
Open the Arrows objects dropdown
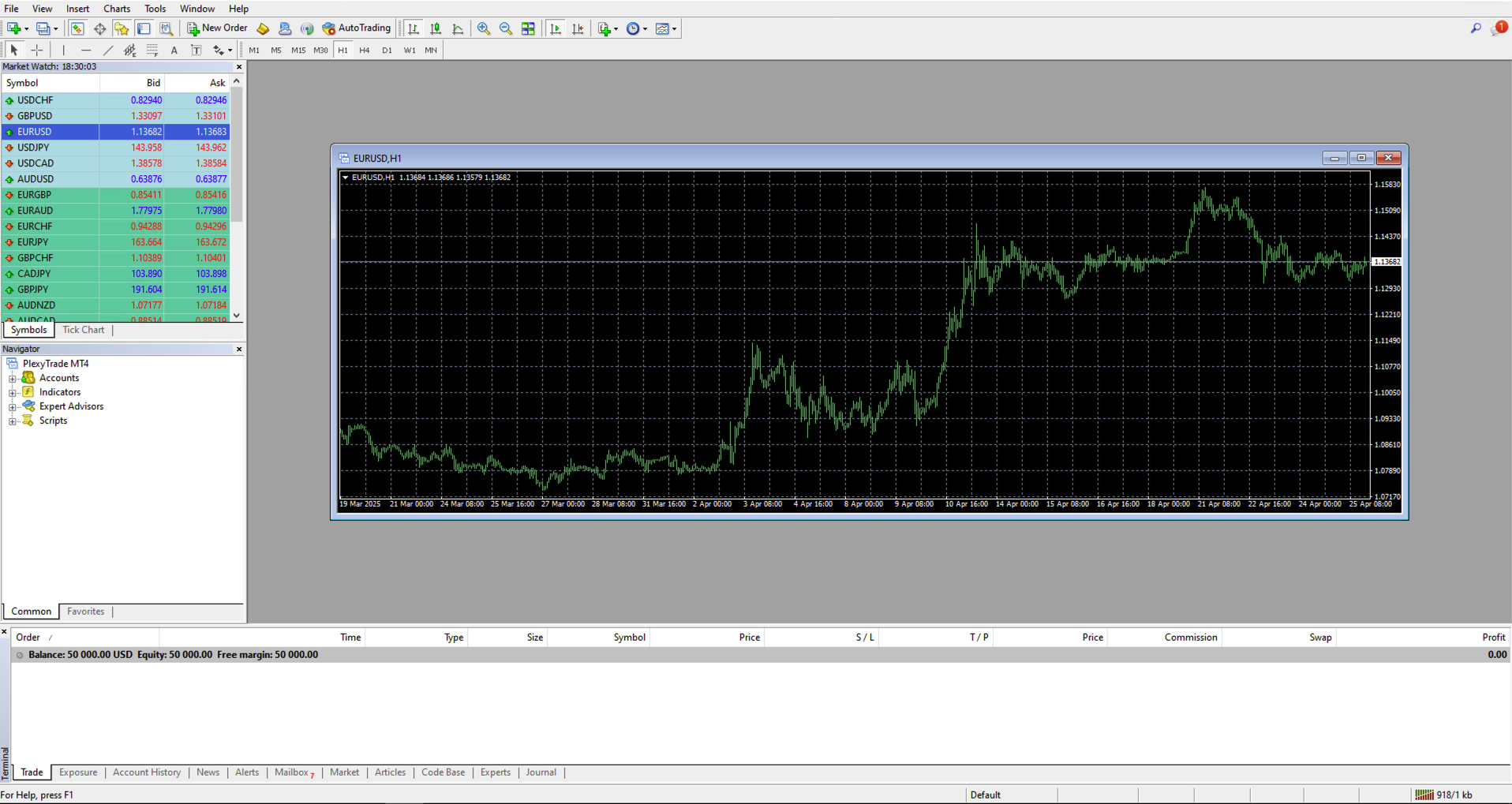230,50
